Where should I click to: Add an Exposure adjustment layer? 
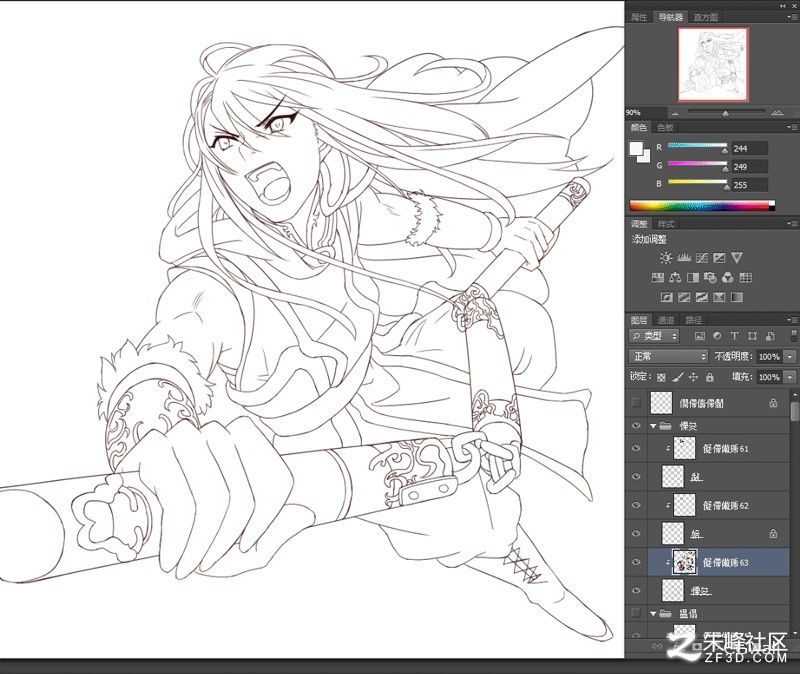[x=719, y=258]
